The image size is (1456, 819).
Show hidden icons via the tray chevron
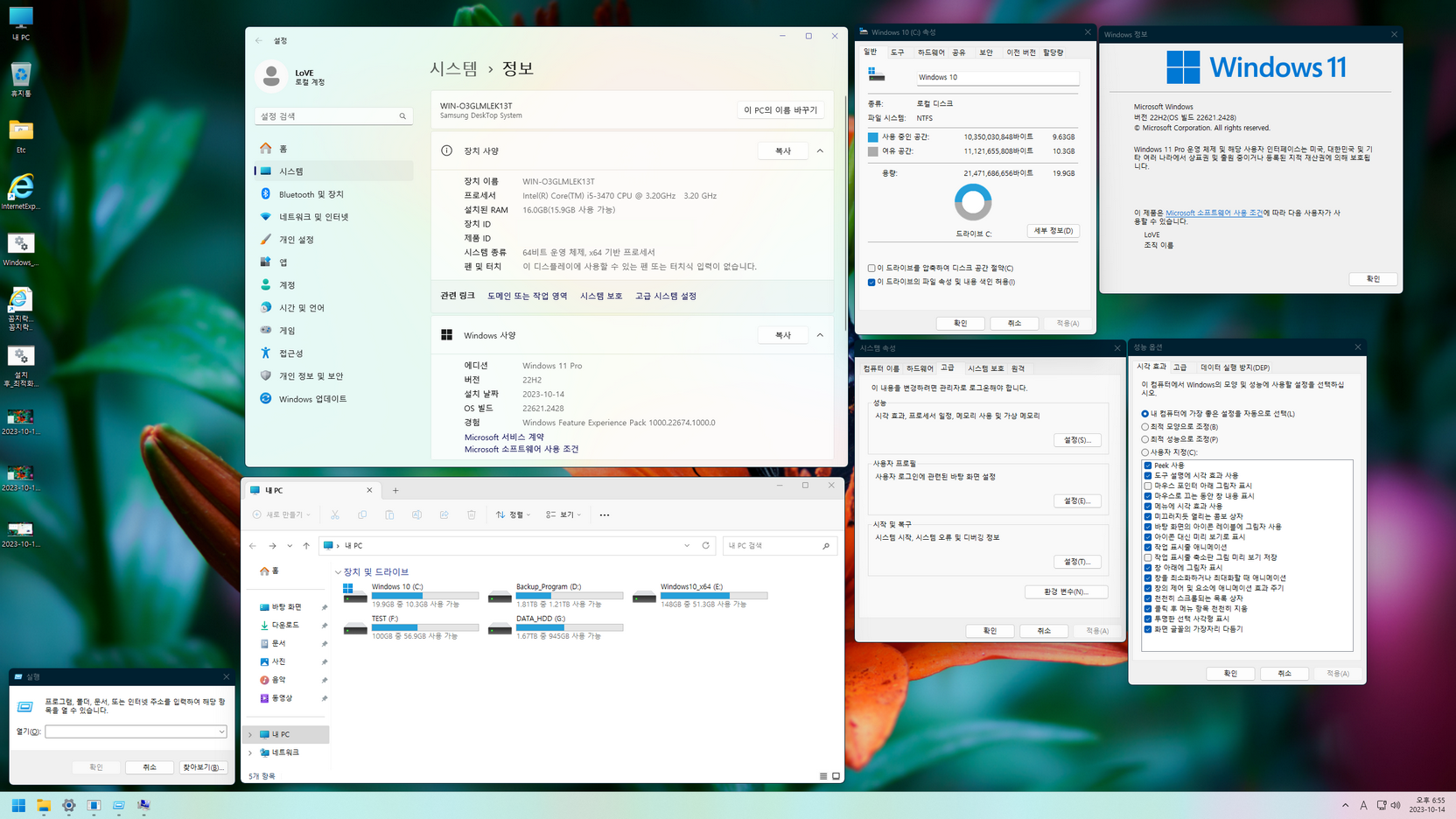pyautogui.click(x=1345, y=805)
